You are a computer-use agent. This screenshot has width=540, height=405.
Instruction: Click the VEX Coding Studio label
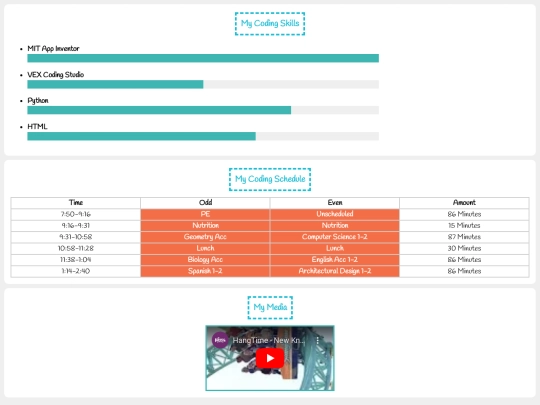(56, 75)
